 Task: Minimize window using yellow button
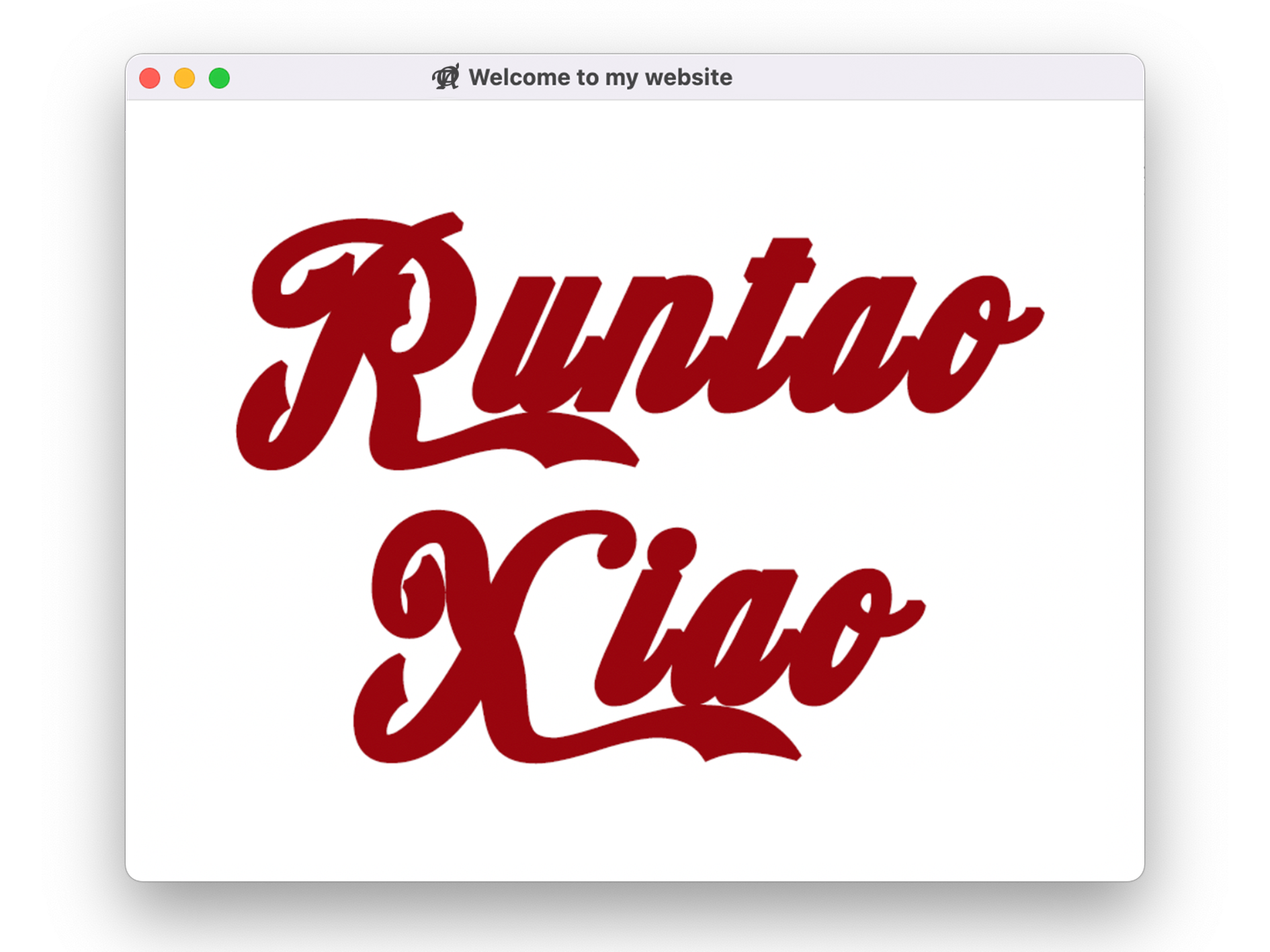pos(185,78)
